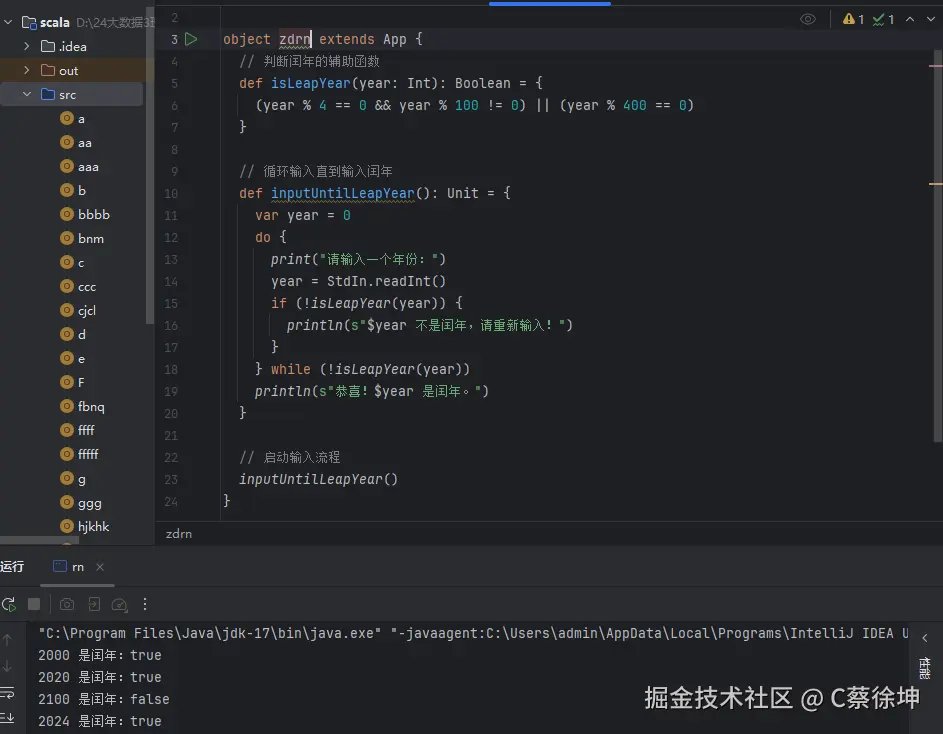Viewport: 943px width, 734px height.
Task: Rerun the rn program
Action: 7,604
